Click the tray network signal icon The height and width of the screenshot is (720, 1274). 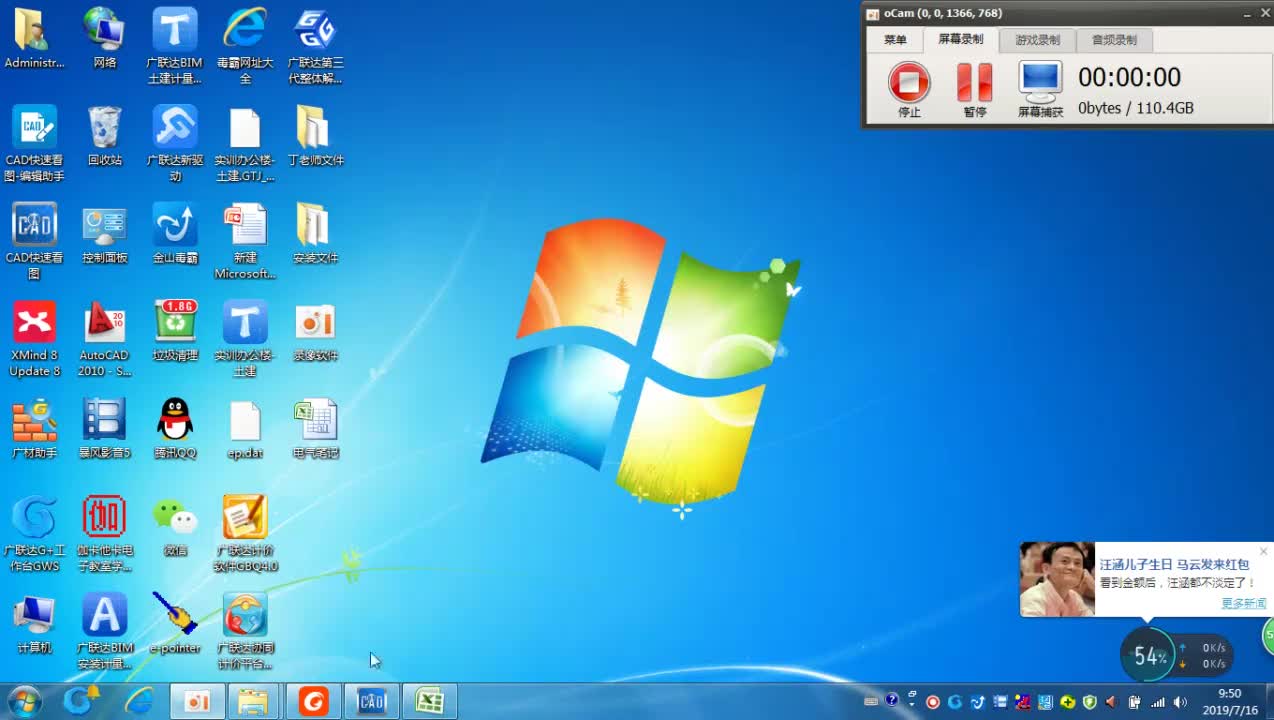coord(1158,702)
